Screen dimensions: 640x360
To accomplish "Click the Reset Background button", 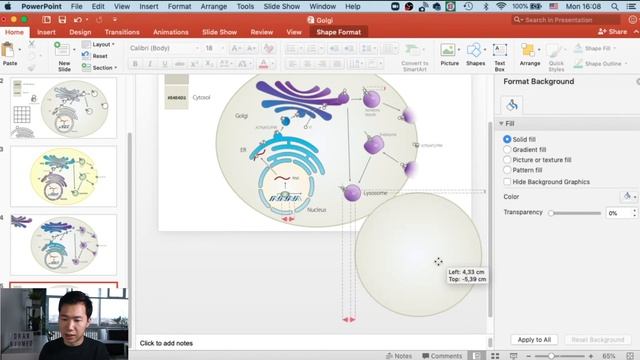I will [x=598, y=340].
